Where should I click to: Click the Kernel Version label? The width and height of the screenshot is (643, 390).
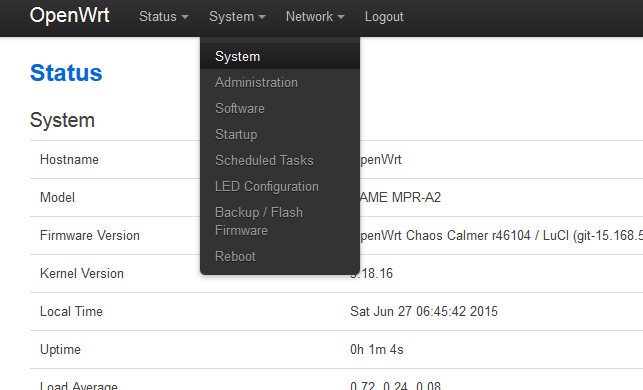(x=82, y=274)
